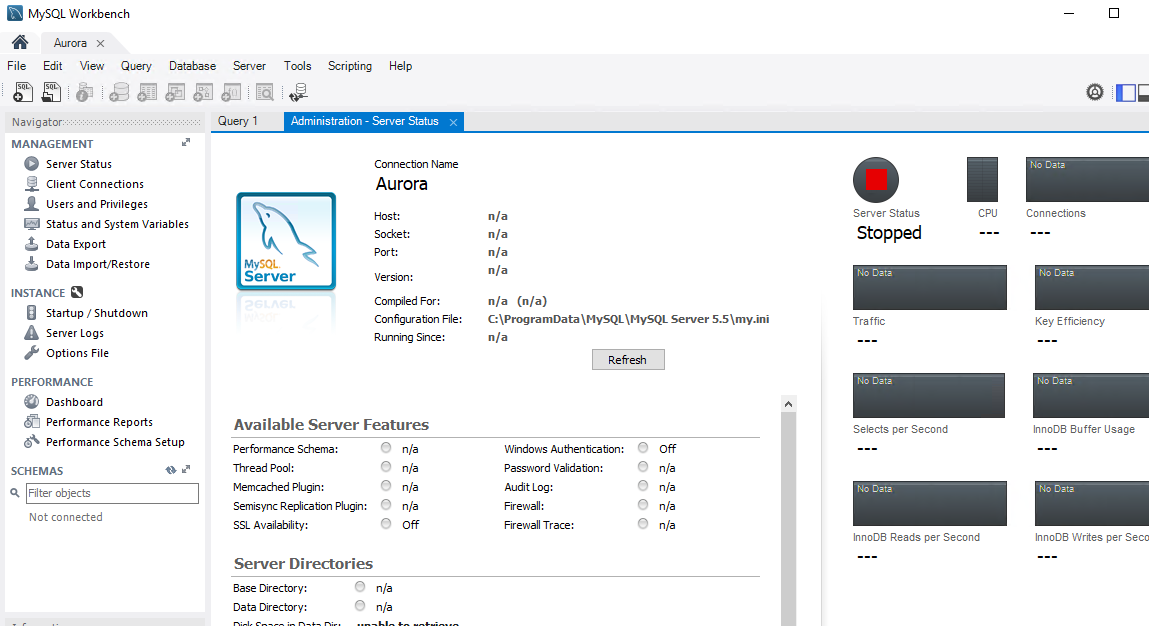Click Create new view toolbar icon

click(x=175, y=92)
